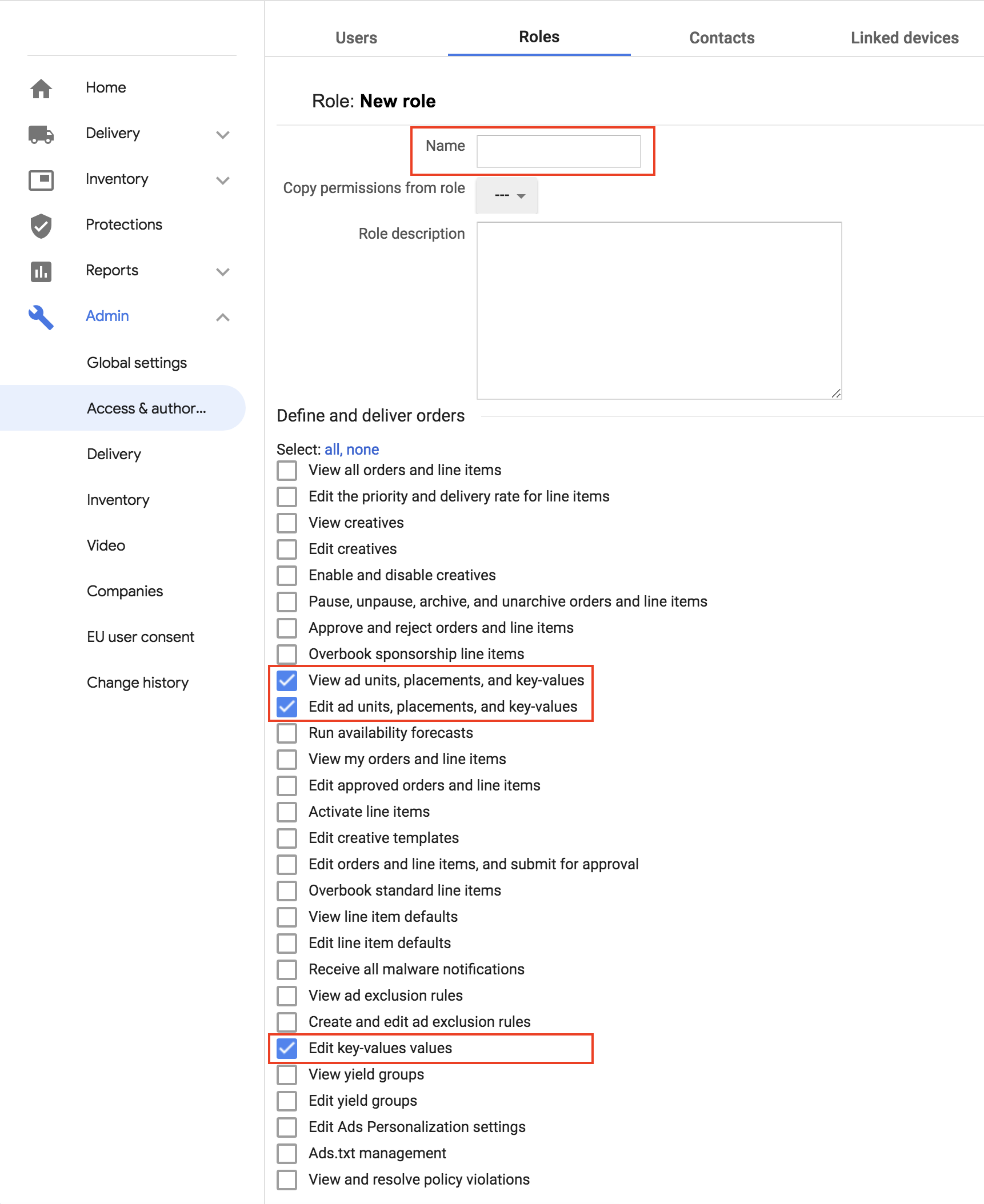Open Companies under Admin
The height and width of the screenshot is (1204, 984).
[x=125, y=591]
